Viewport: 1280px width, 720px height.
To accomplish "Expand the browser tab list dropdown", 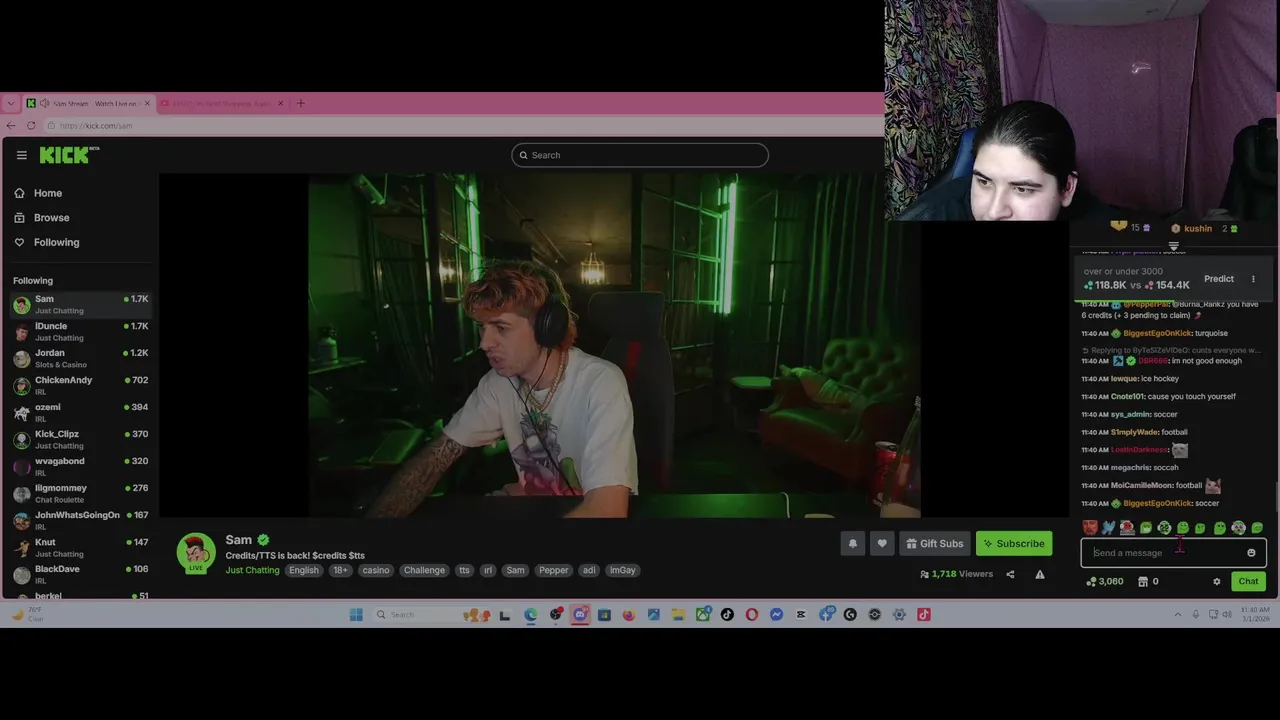I will 10,103.
